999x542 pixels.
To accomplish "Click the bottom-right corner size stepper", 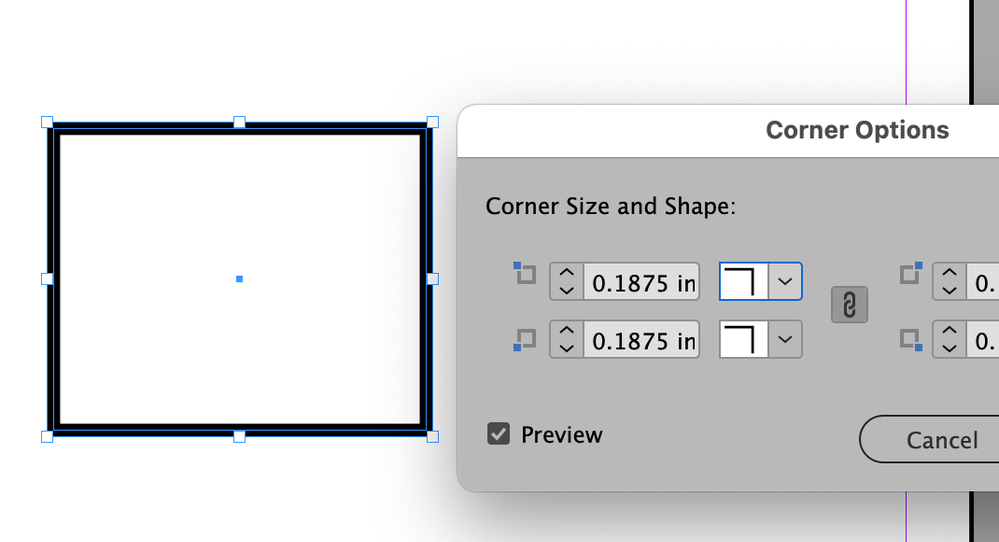I will [x=950, y=340].
